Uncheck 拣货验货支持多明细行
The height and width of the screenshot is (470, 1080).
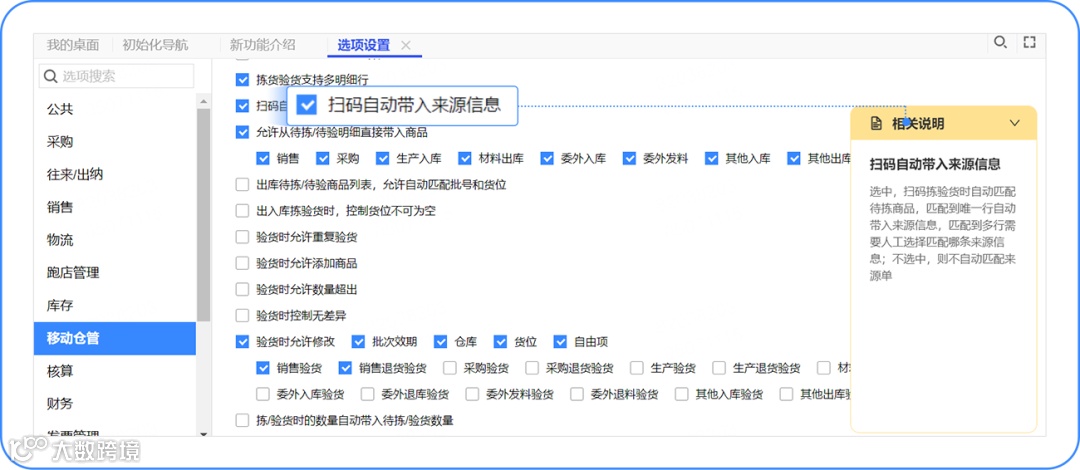(x=242, y=80)
